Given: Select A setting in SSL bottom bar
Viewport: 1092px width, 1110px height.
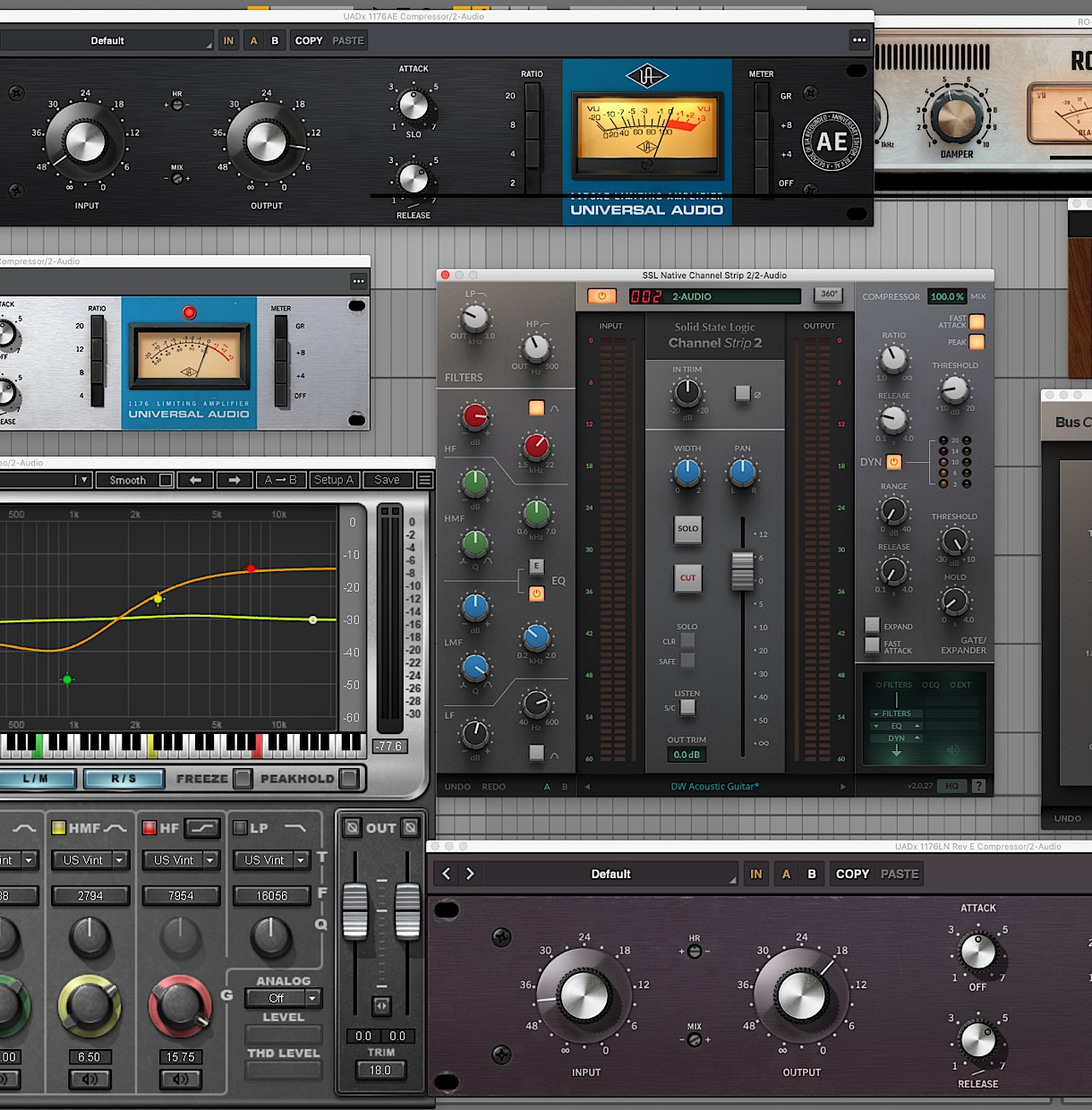Looking at the screenshot, I should click(547, 787).
